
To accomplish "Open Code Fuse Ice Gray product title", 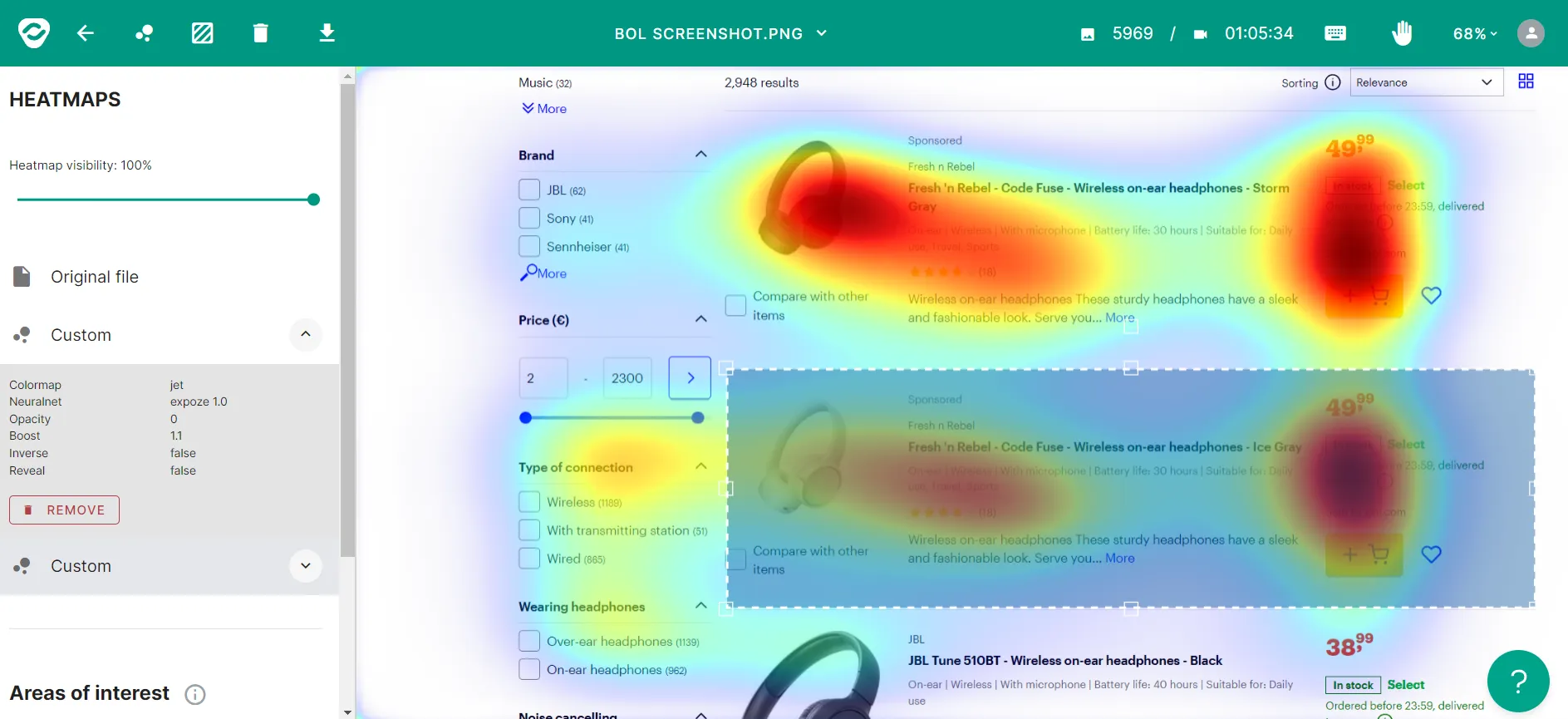I will coord(1104,446).
